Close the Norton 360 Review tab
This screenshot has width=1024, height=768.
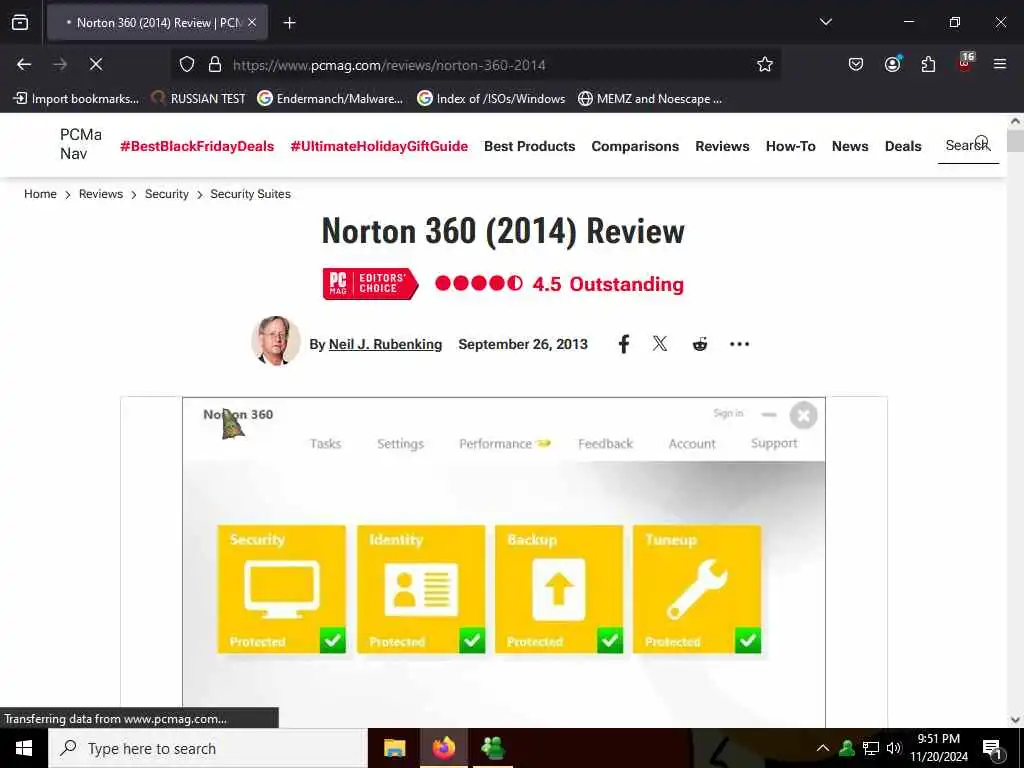(x=252, y=23)
